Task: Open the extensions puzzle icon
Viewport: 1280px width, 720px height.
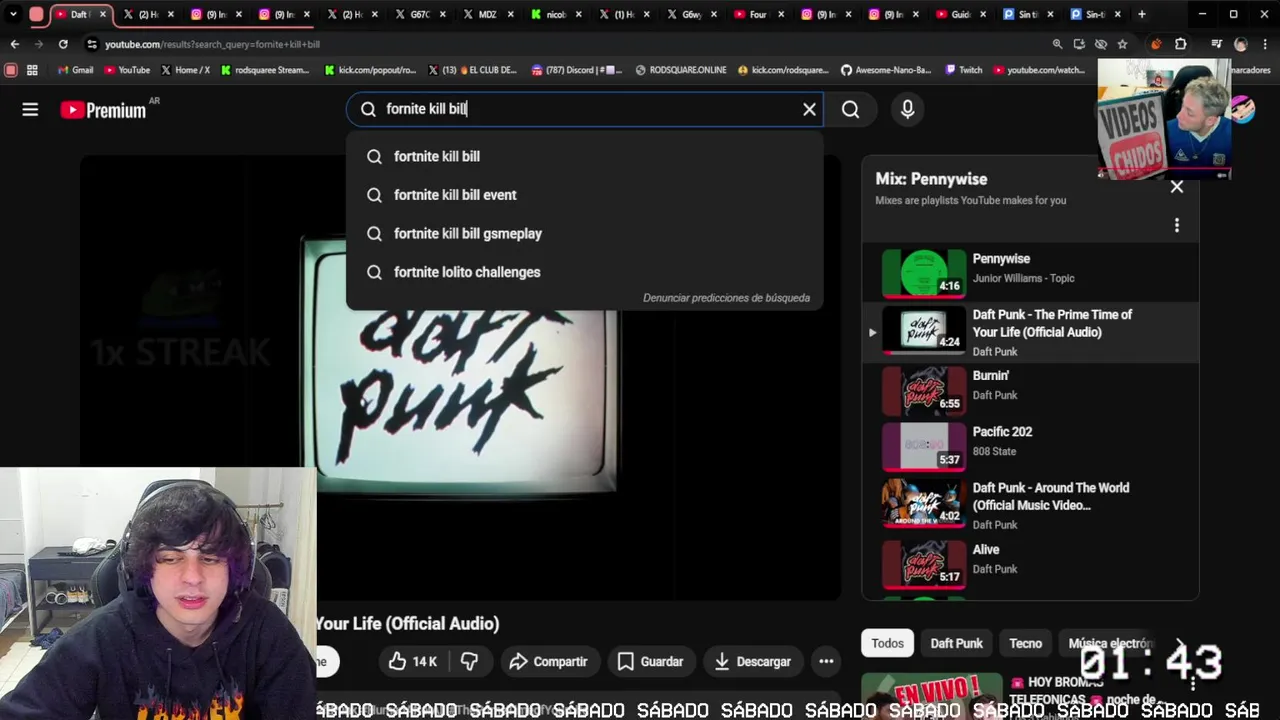Action: click(1180, 44)
